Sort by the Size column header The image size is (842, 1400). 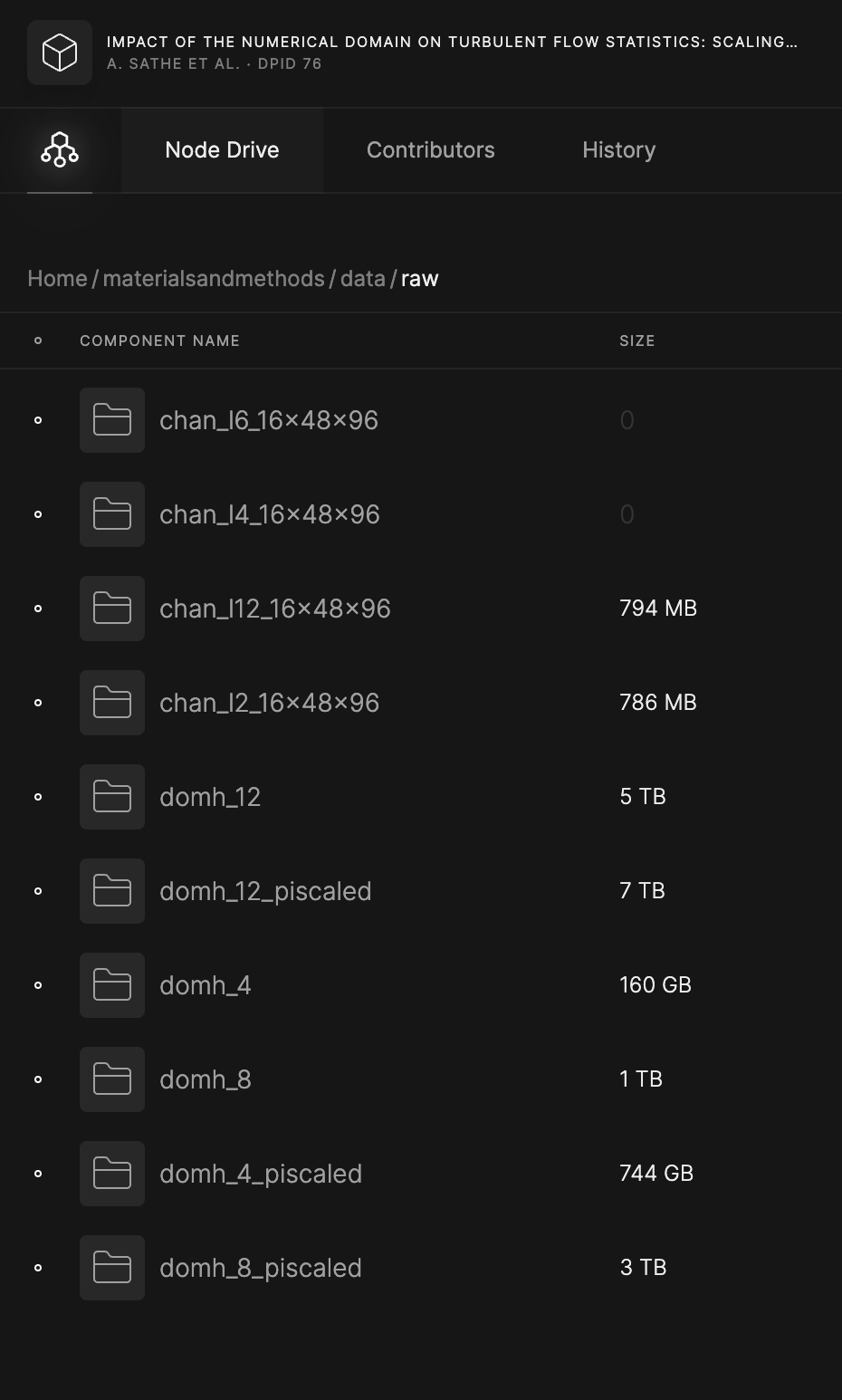coord(636,340)
